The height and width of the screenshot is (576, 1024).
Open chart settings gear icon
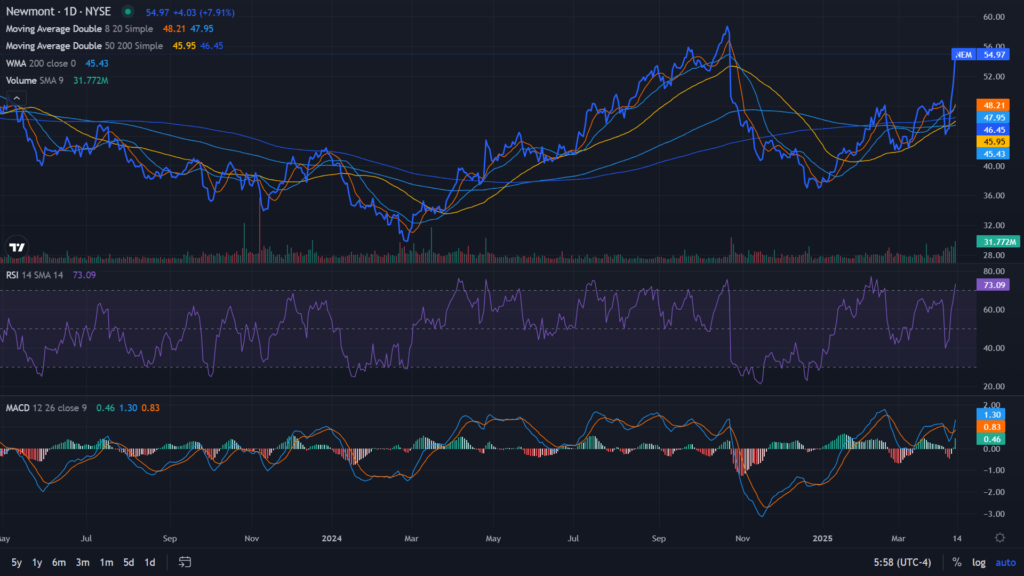coord(999,537)
